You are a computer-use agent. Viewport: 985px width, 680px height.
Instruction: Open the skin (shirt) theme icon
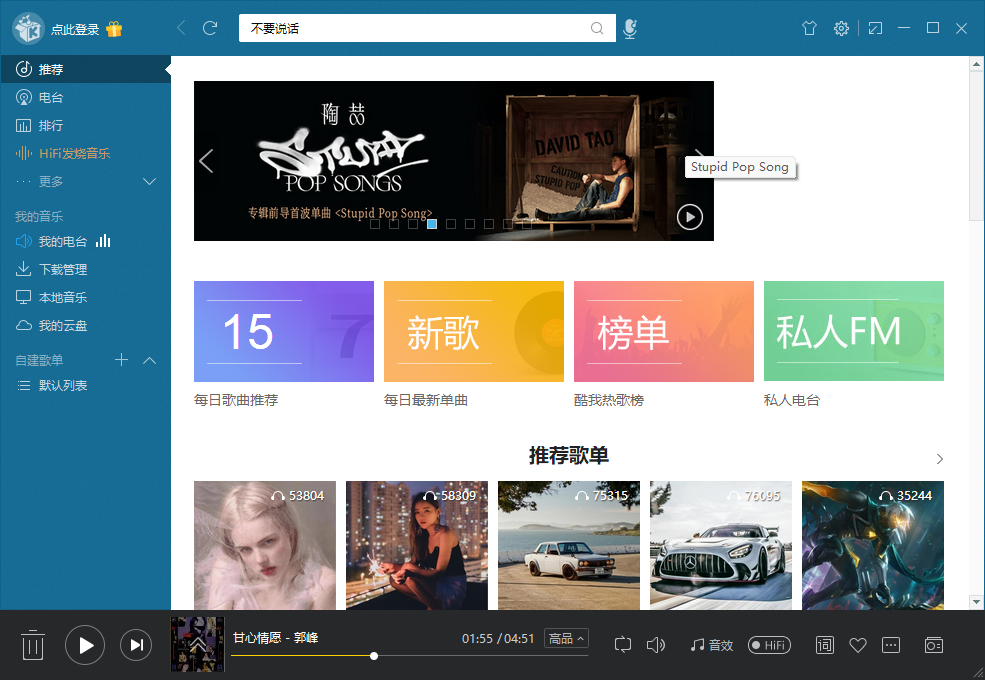(810, 29)
